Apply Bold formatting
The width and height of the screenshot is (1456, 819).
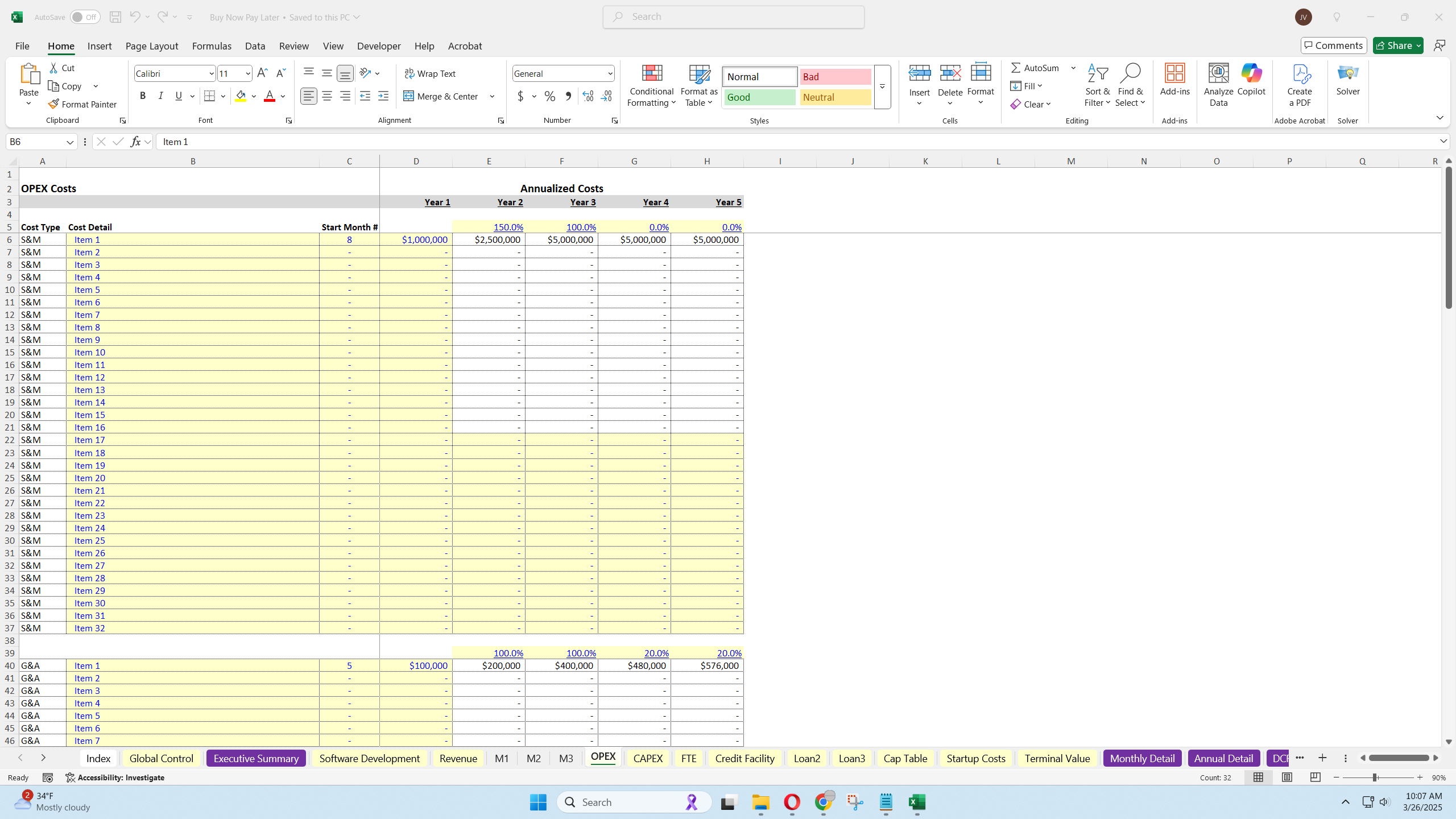(143, 96)
